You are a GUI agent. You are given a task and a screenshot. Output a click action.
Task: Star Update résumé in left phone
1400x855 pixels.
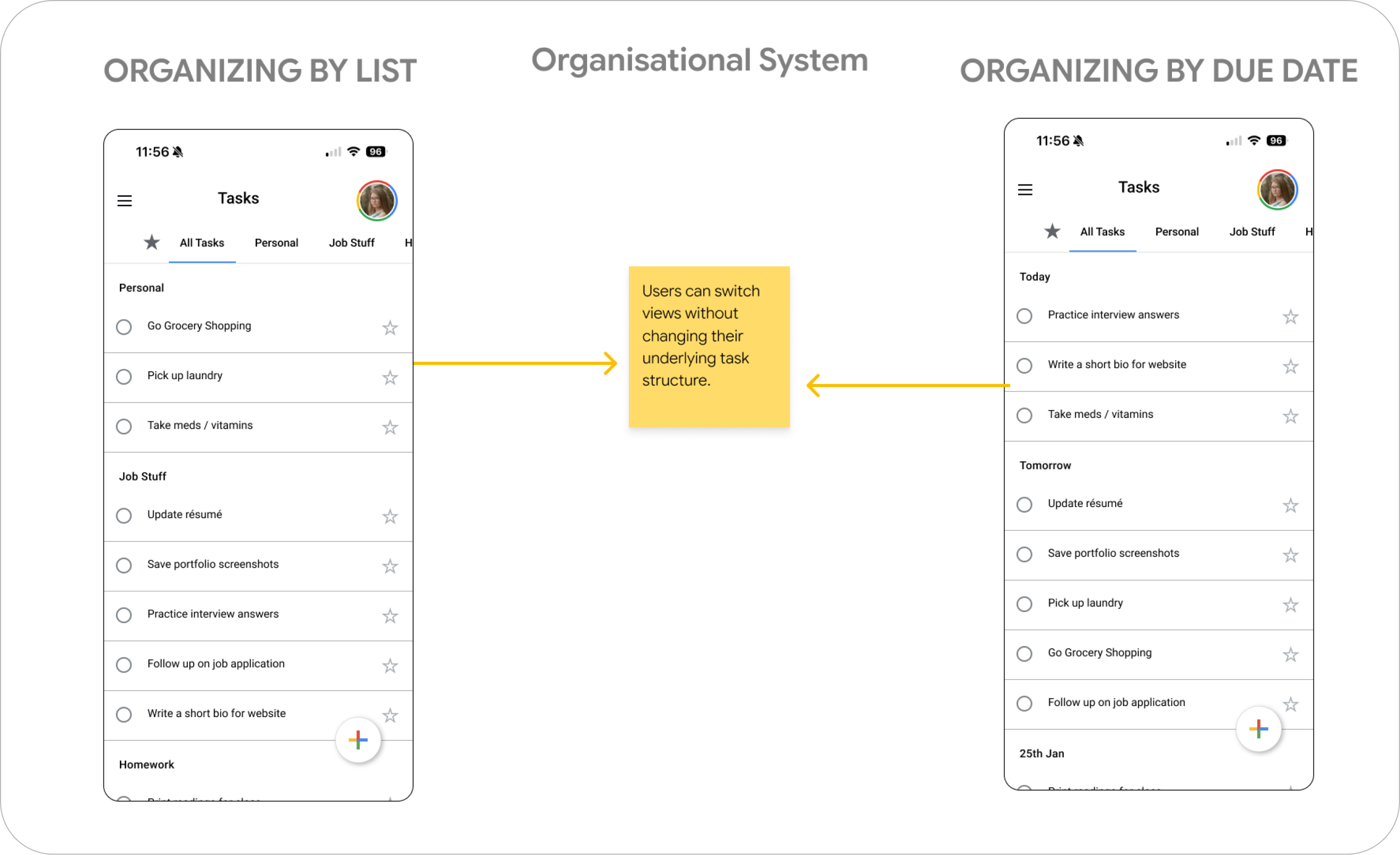390,517
